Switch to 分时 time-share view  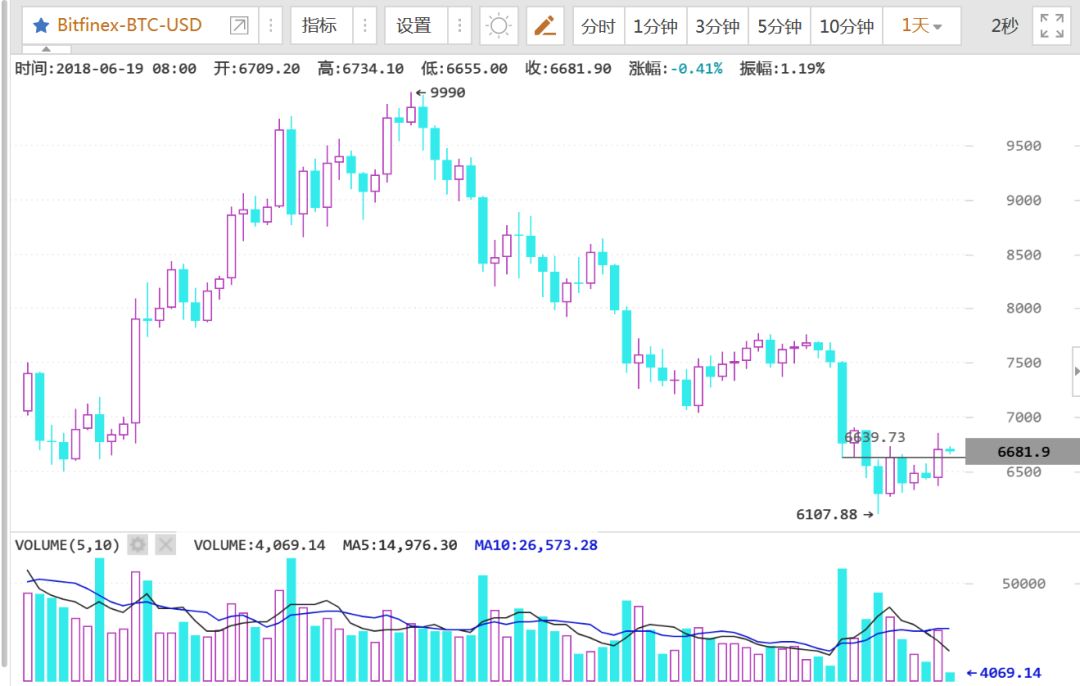pos(598,26)
